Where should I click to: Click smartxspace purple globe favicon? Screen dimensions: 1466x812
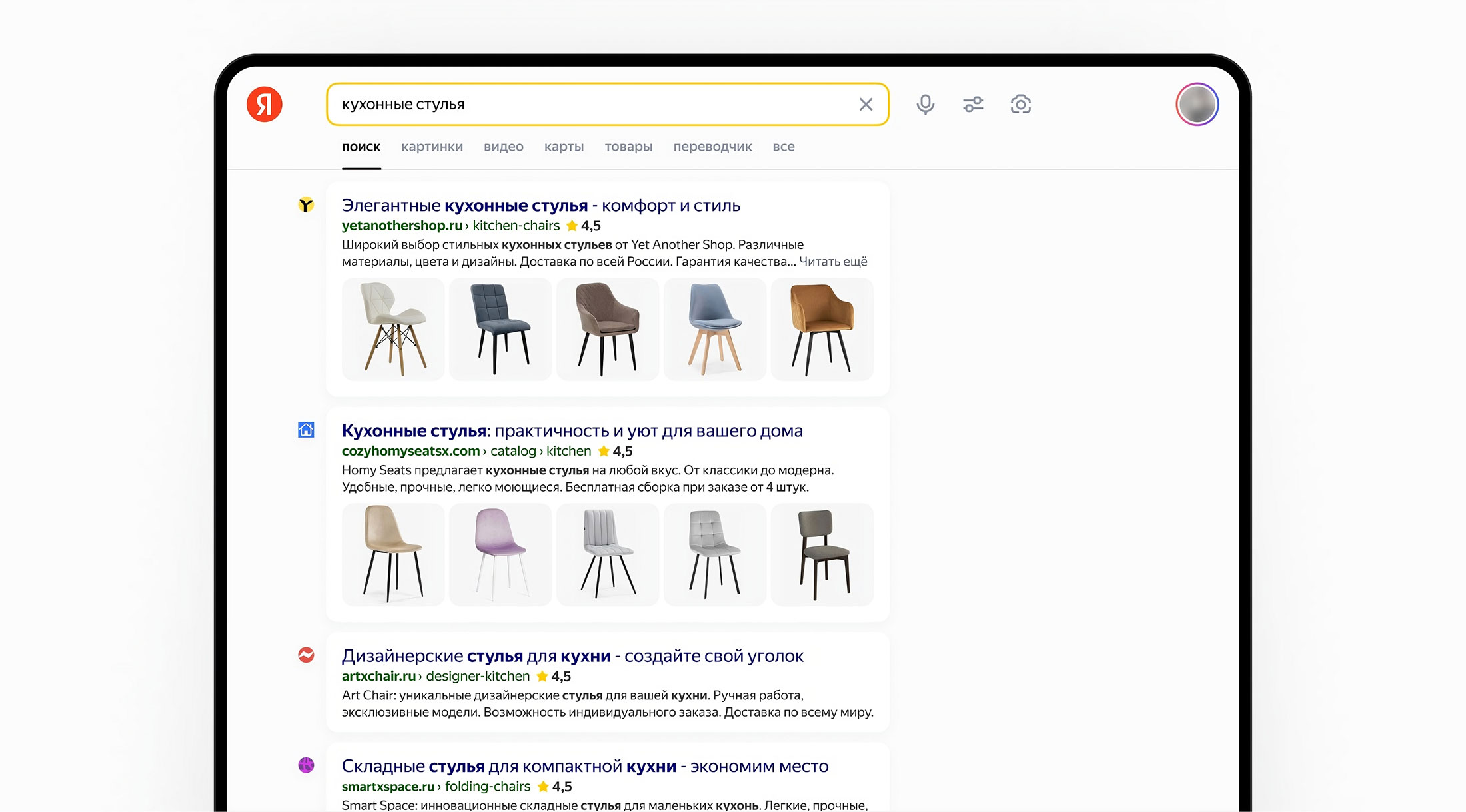pyautogui.click(x=306, y=765)
